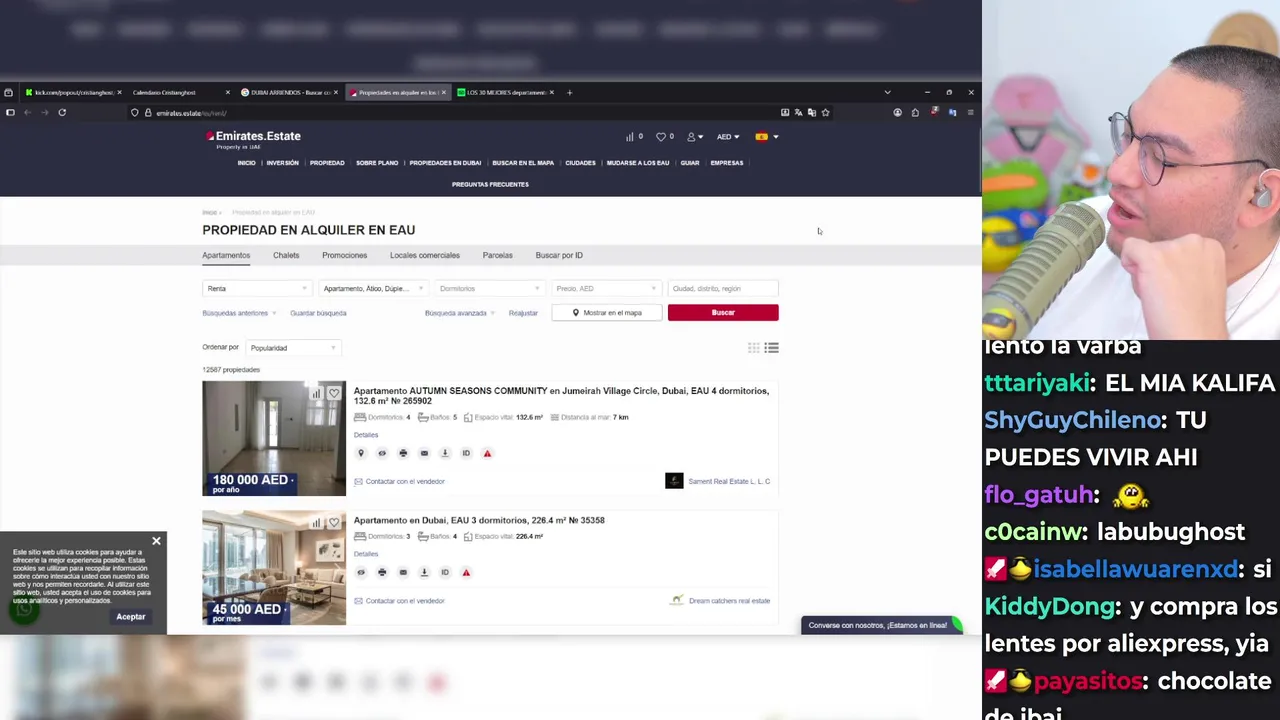
Task: Open the Dormitorios dropdown
Action: pos(490,288)
